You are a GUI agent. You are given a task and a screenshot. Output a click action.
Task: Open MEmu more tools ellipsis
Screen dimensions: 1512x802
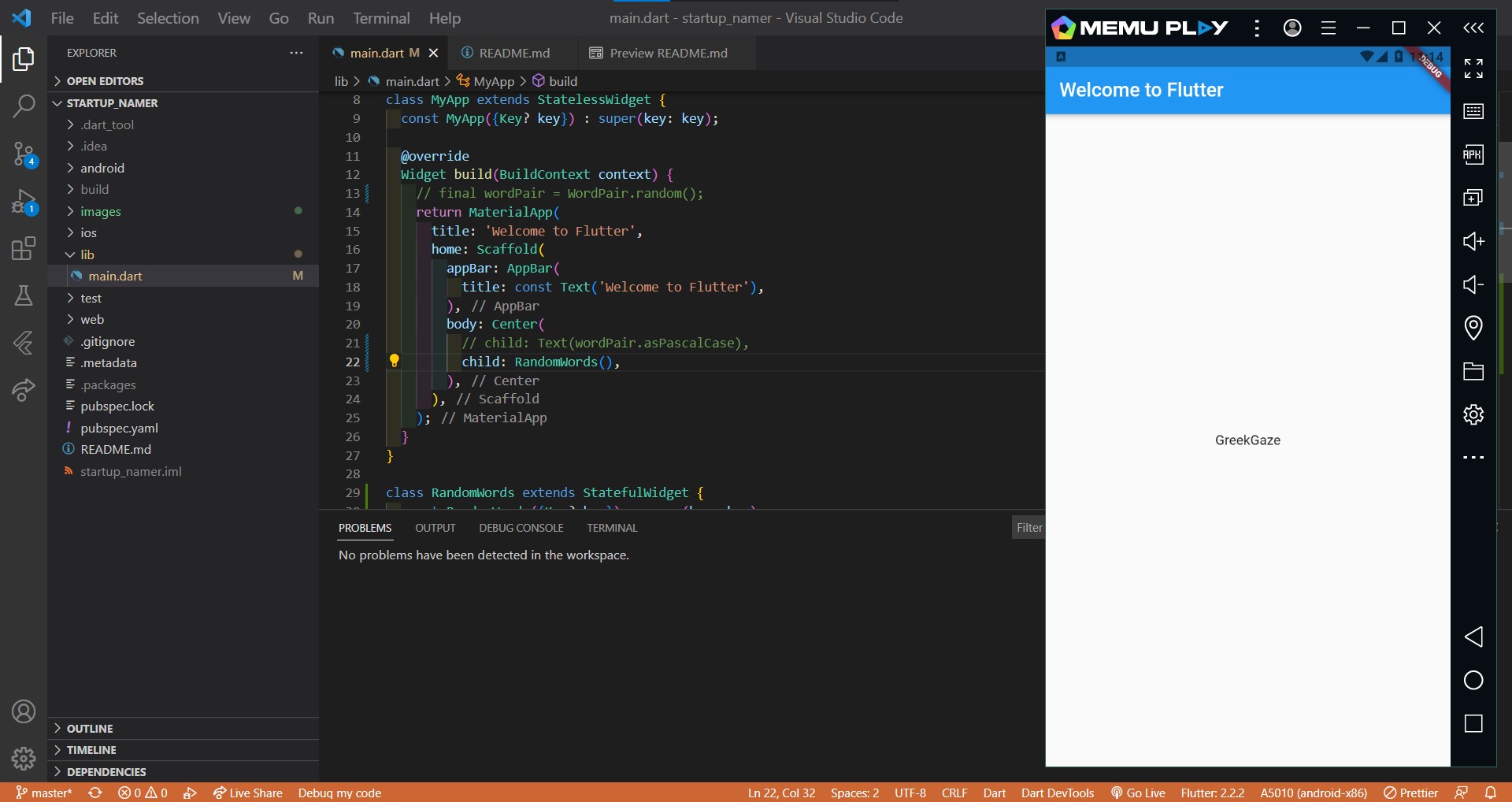point(1473,457)
